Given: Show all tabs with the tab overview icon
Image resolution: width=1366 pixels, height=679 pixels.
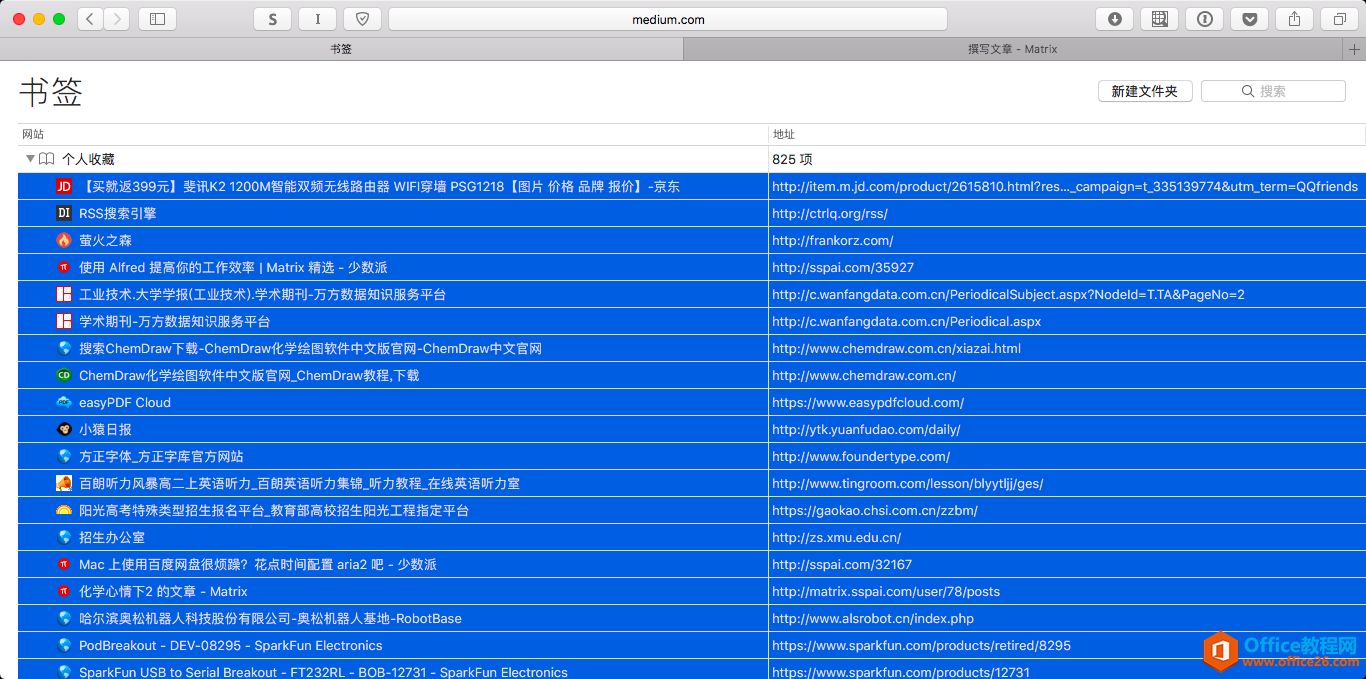Looking at the screenshot, I should pos(1338,18).
